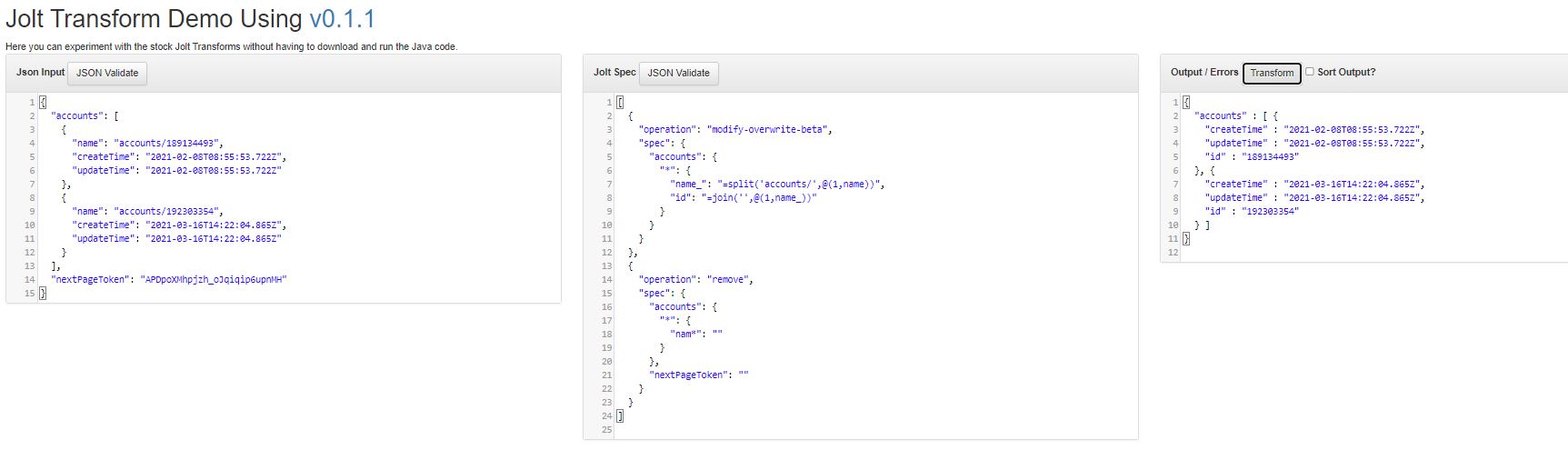Click the modify-overwrite-beta operation line in Jolt Spec
The height and width of the screenshot is (450, 1568).
735,130
